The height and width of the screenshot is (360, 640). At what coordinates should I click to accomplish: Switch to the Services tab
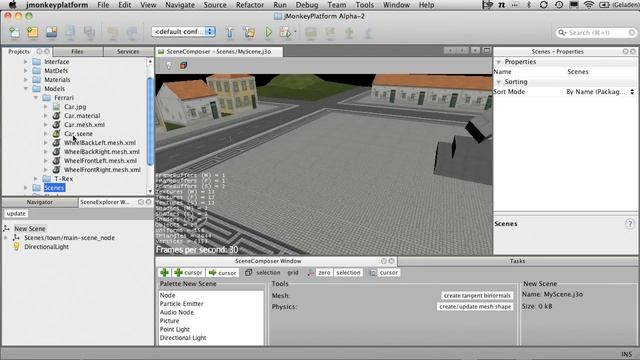tap(128, 51)
